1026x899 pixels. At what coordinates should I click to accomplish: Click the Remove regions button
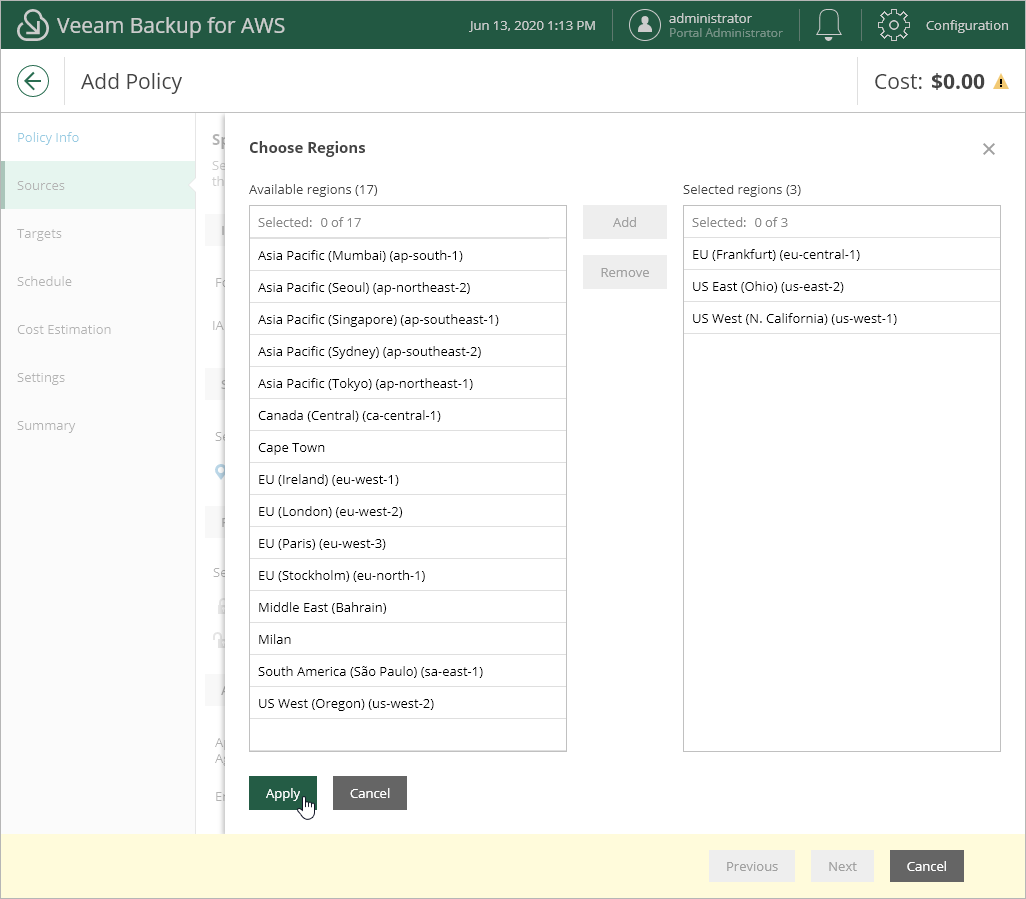[624, 272]
